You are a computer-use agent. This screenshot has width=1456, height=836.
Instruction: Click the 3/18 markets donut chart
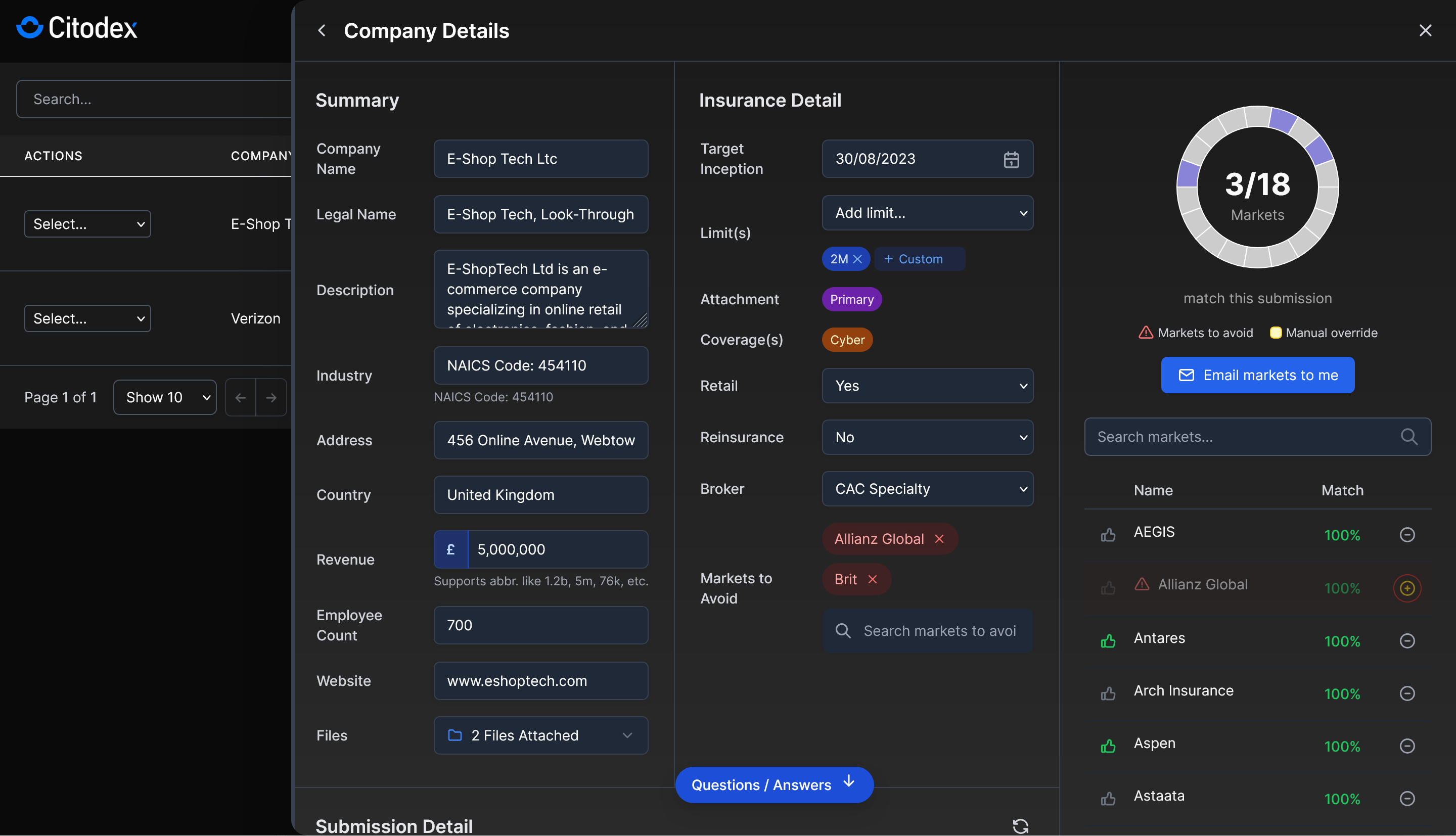[1257, 187]
